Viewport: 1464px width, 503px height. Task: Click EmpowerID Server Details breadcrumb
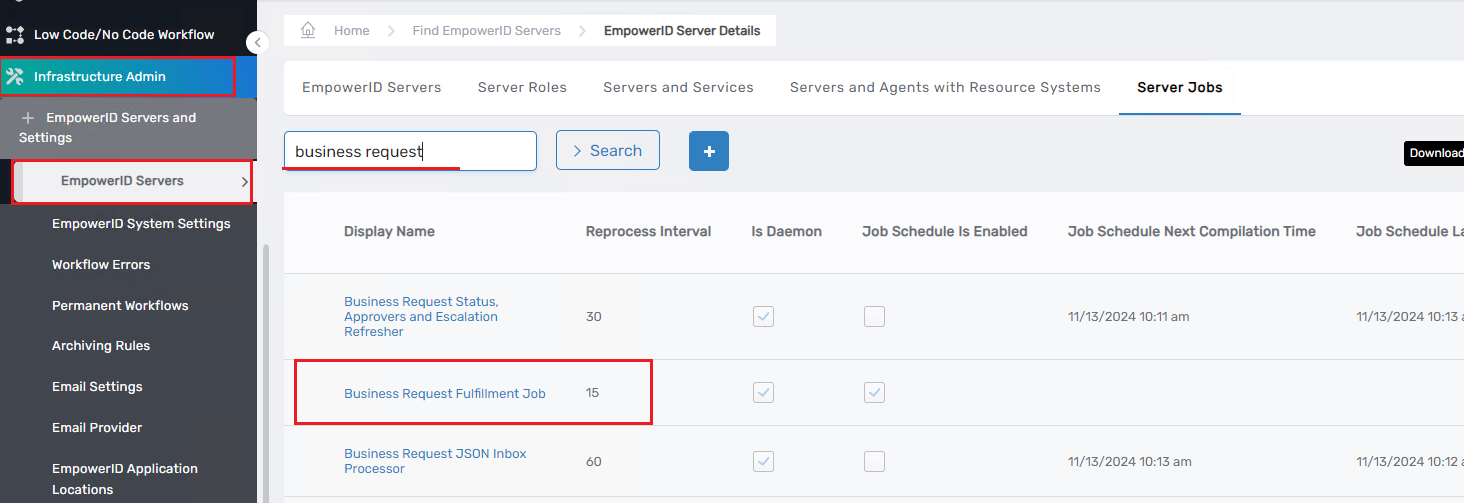[x=682, y=31]
